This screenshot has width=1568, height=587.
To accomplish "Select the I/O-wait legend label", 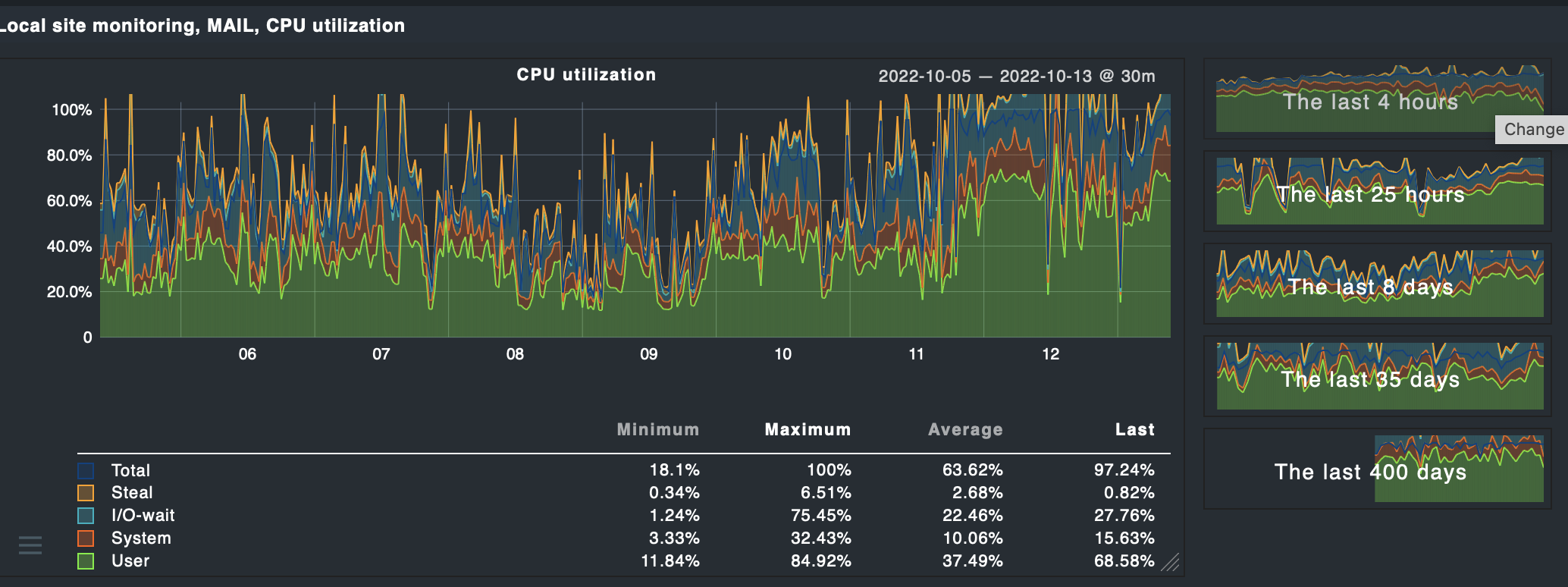I will pyautogui.click(x=143, y=516).
